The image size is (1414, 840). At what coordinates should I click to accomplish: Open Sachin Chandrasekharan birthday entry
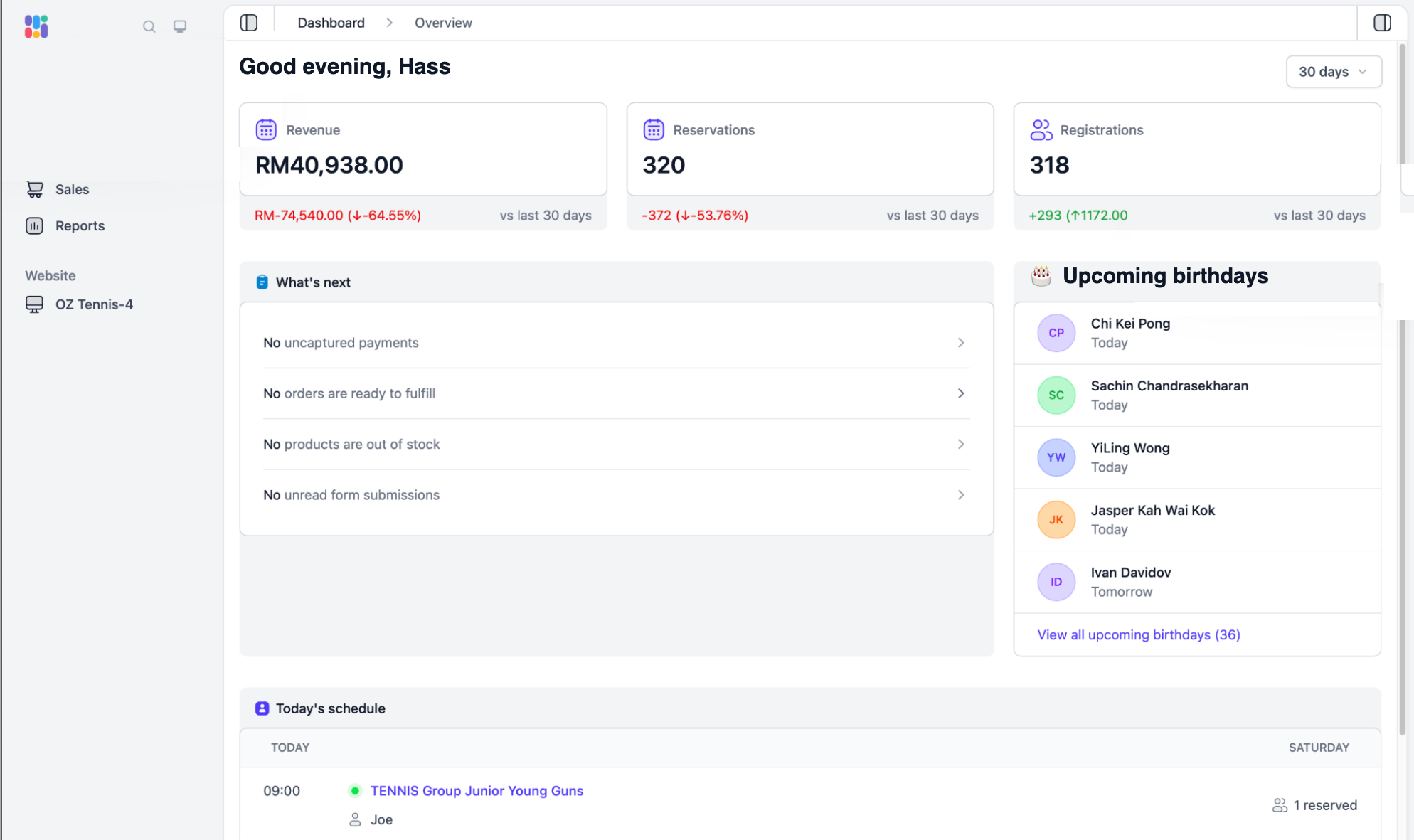coord(1197,395)
